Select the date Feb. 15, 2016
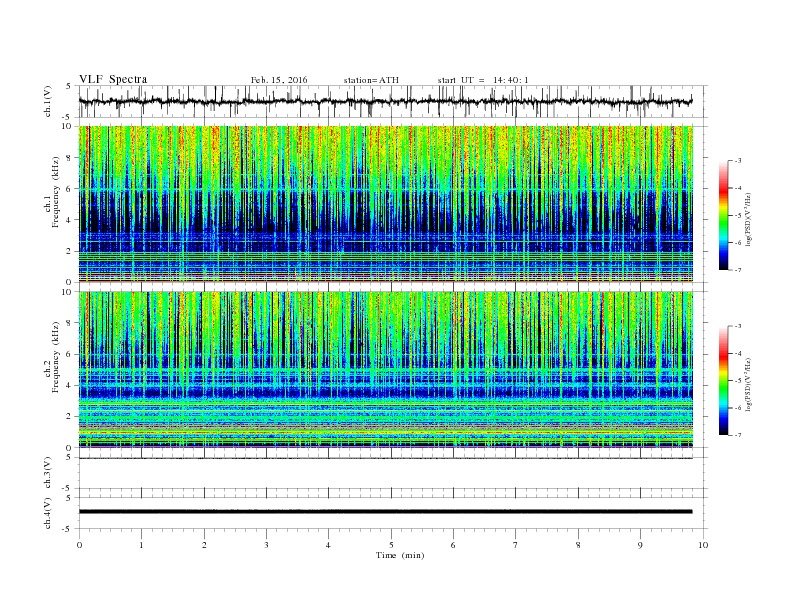The image size is (792, 612). click(279, 80)
